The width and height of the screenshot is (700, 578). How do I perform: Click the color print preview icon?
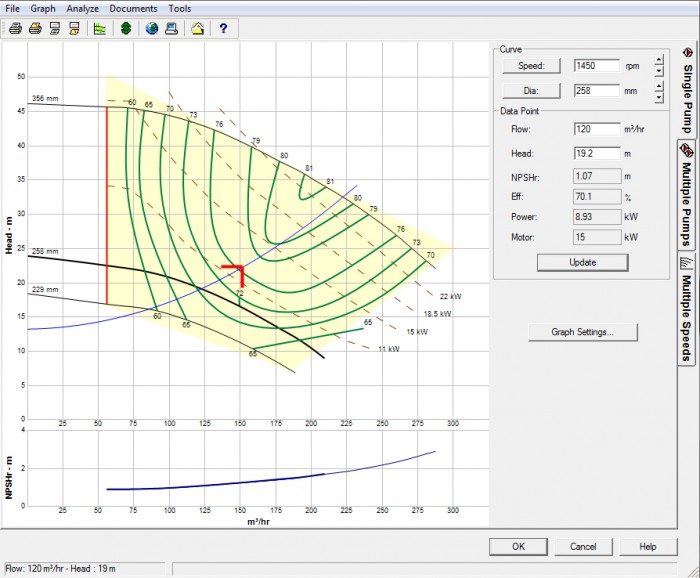[75, 29]
